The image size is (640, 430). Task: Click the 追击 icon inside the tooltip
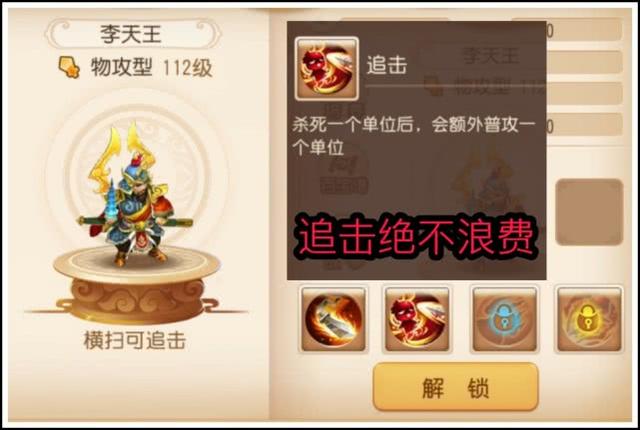(327, 69)
